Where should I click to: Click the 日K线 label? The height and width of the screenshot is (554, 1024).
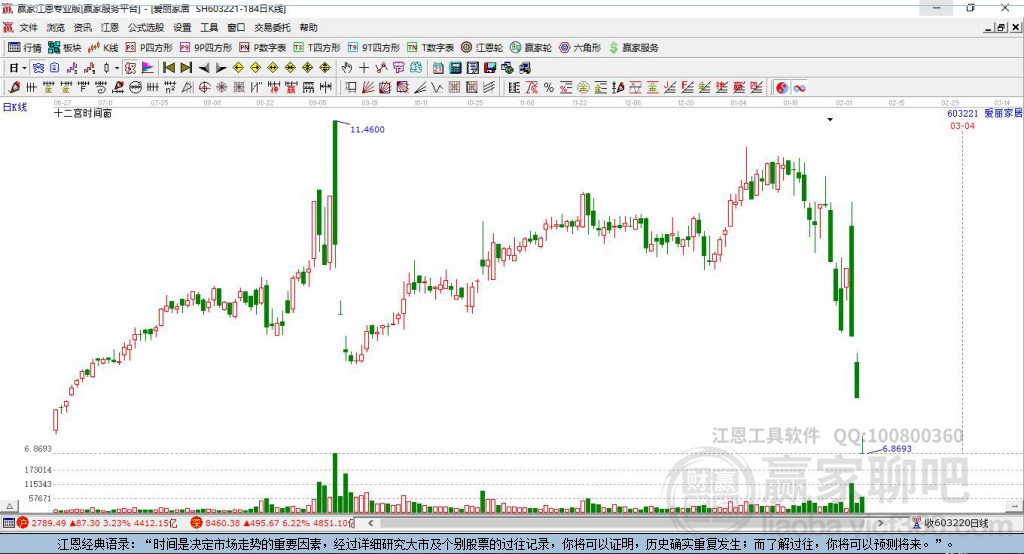pos(15,107)
